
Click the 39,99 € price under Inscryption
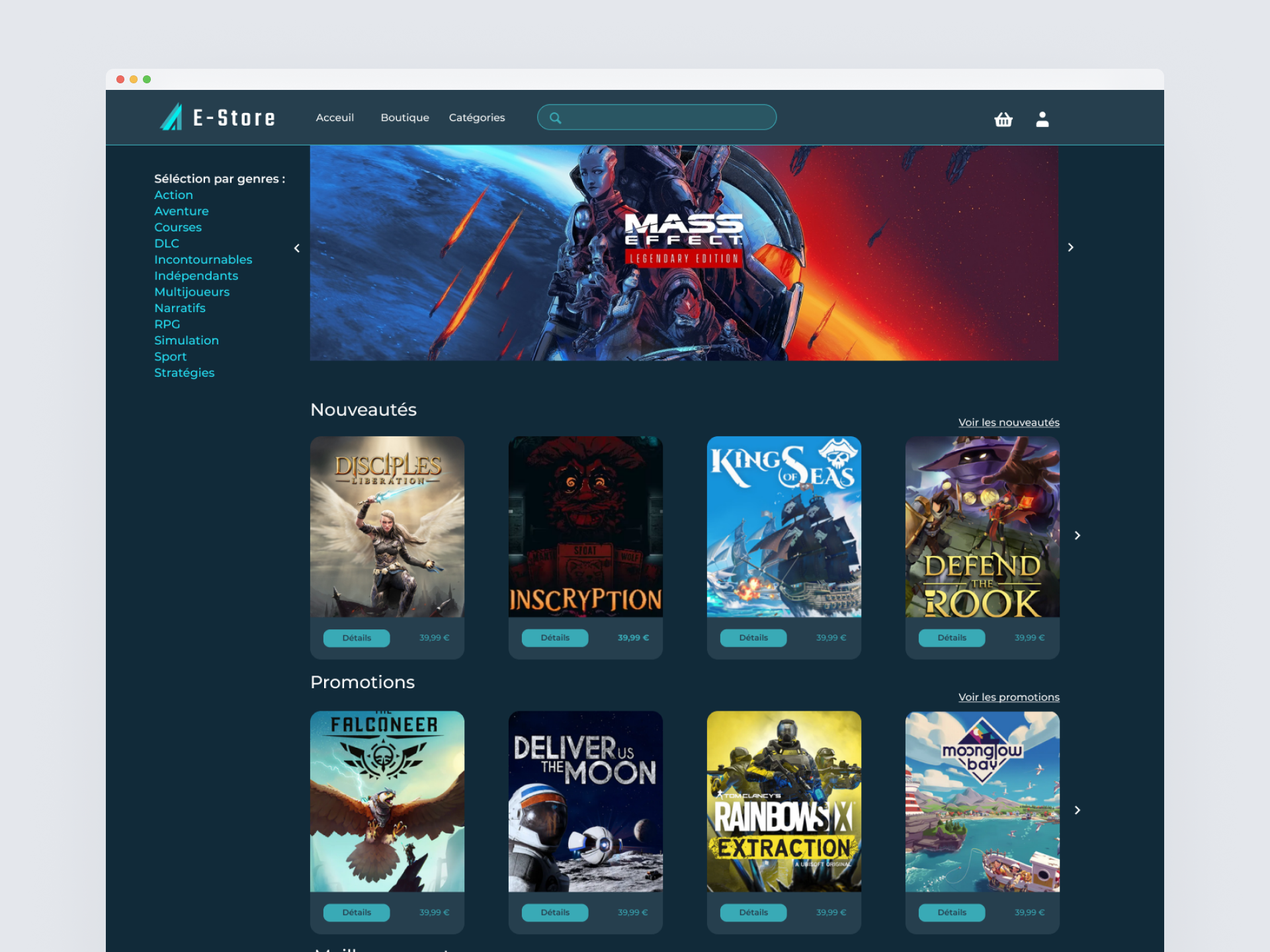[x=633, y=638]
